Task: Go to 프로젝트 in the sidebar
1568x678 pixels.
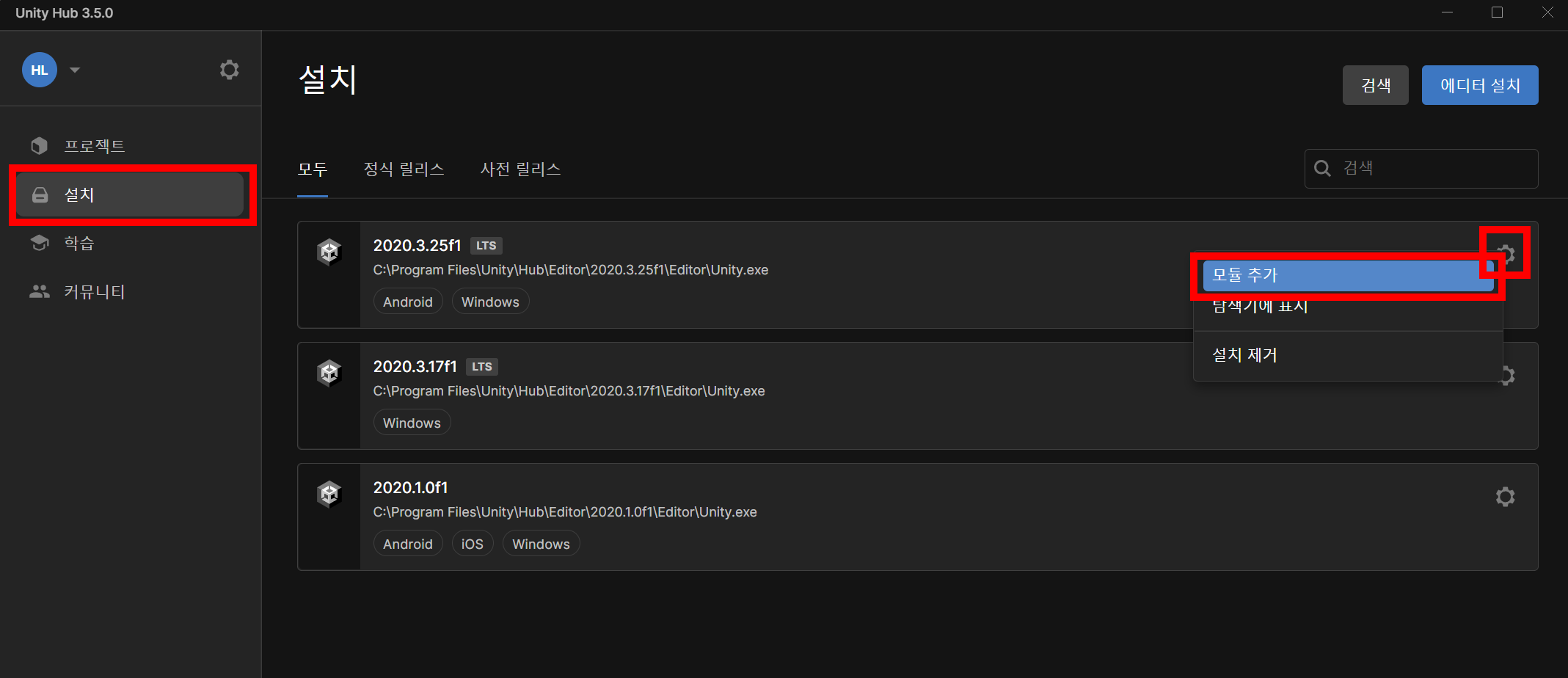Action: click(131, 146)
